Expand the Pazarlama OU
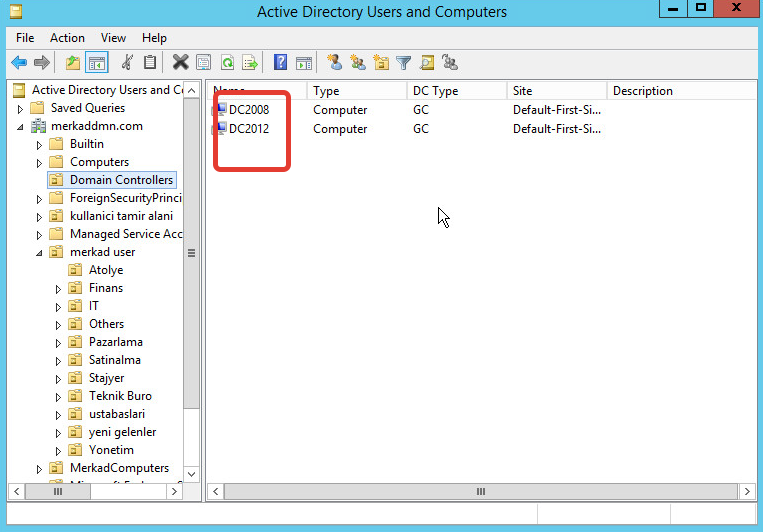The width and height of the screenshot is (763, 532). point(58,343)
